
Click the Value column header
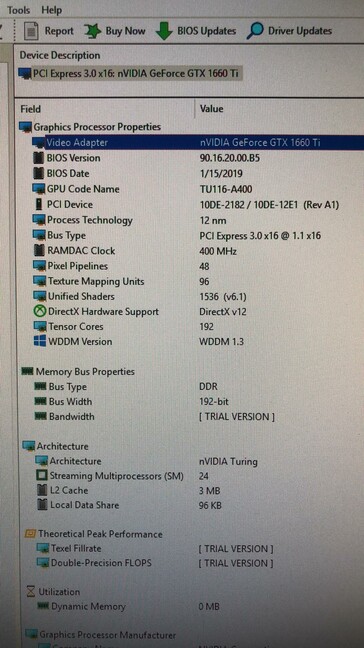tap(212, 109)
